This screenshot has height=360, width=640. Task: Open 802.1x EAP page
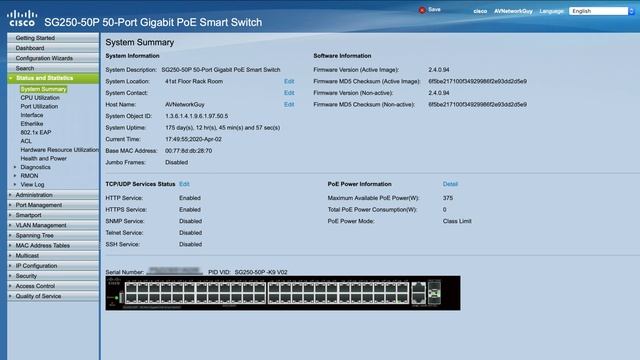[36, 132]
